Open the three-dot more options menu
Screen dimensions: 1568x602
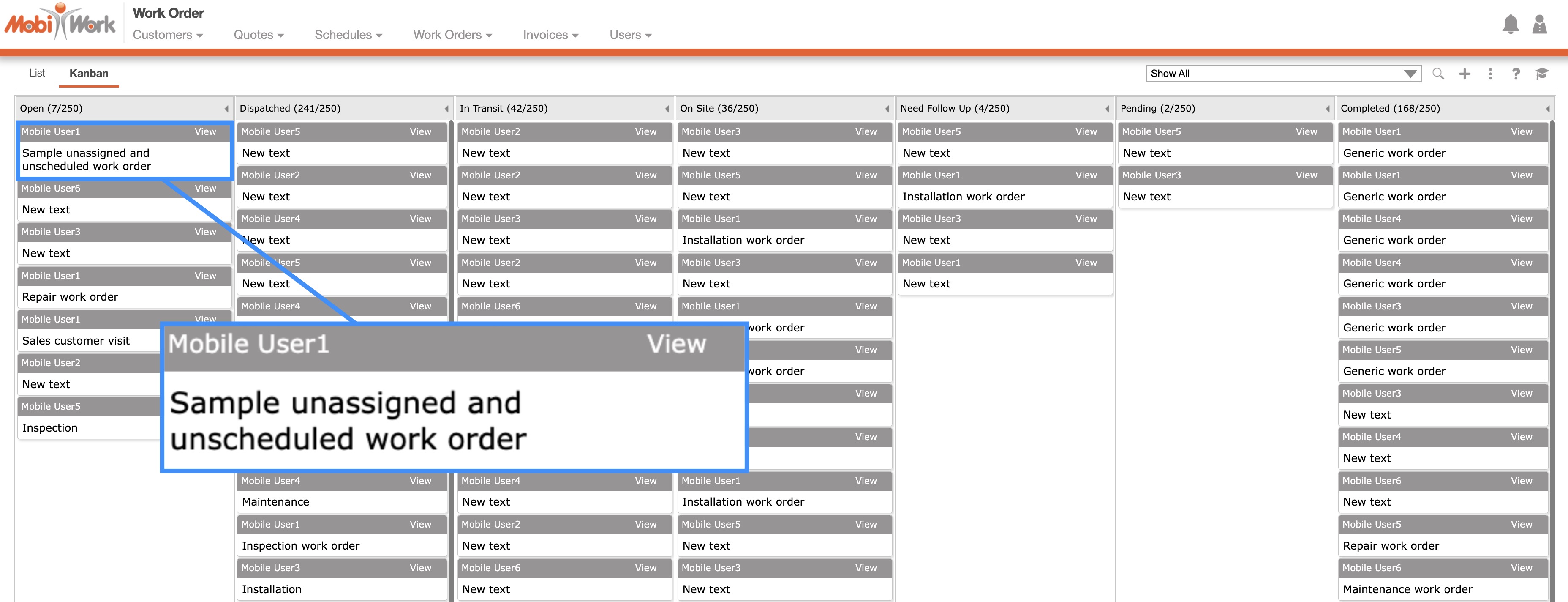[x=1490, y=74]
